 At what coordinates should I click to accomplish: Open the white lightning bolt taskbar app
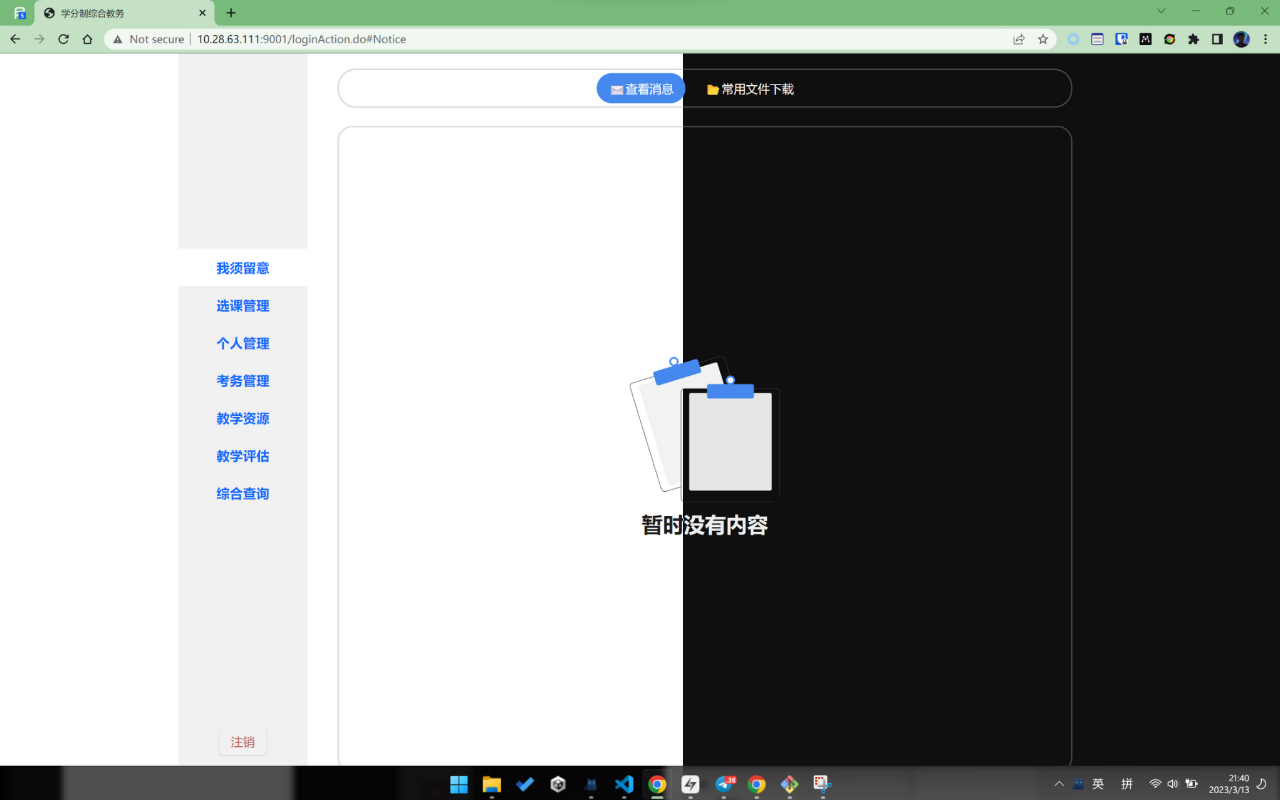(x=690, y=784)
